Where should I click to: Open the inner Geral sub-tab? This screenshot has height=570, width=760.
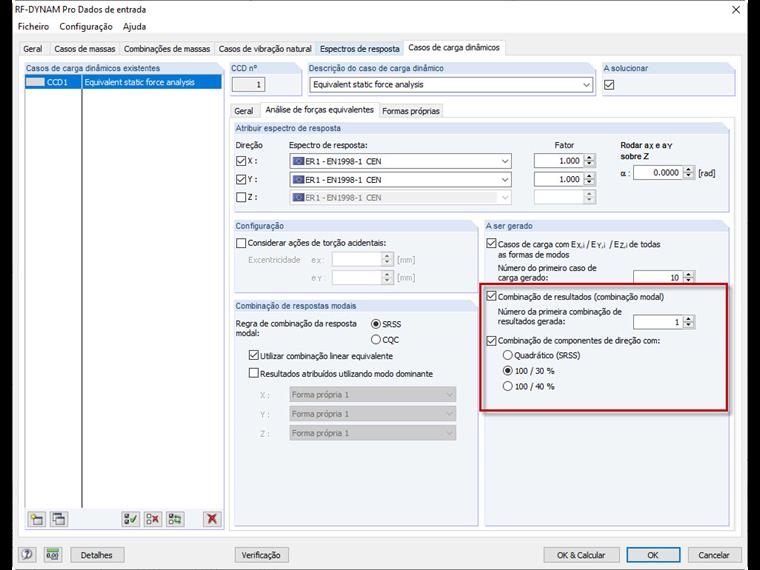(244, 111)
